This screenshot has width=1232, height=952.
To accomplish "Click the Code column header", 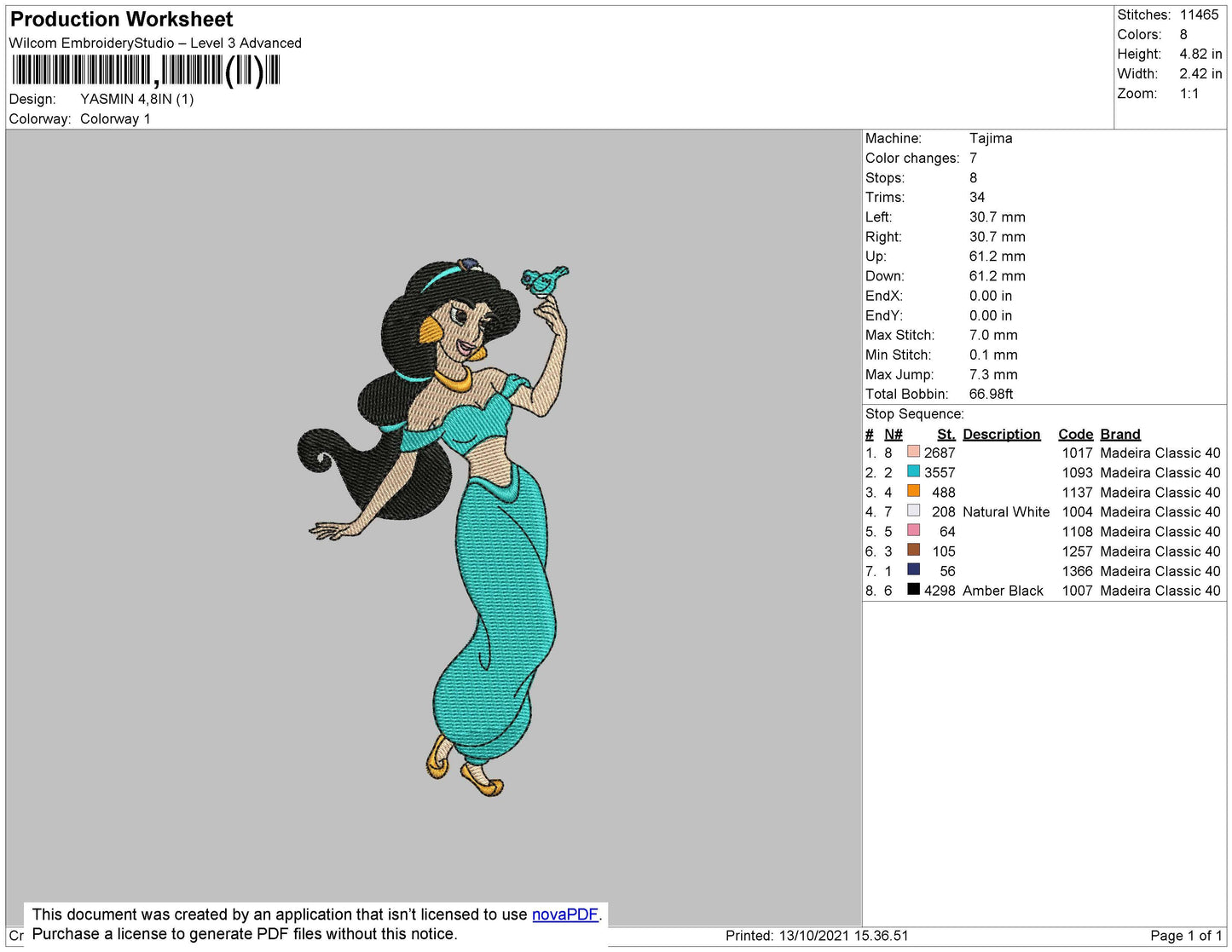I will pos(1075,434).
